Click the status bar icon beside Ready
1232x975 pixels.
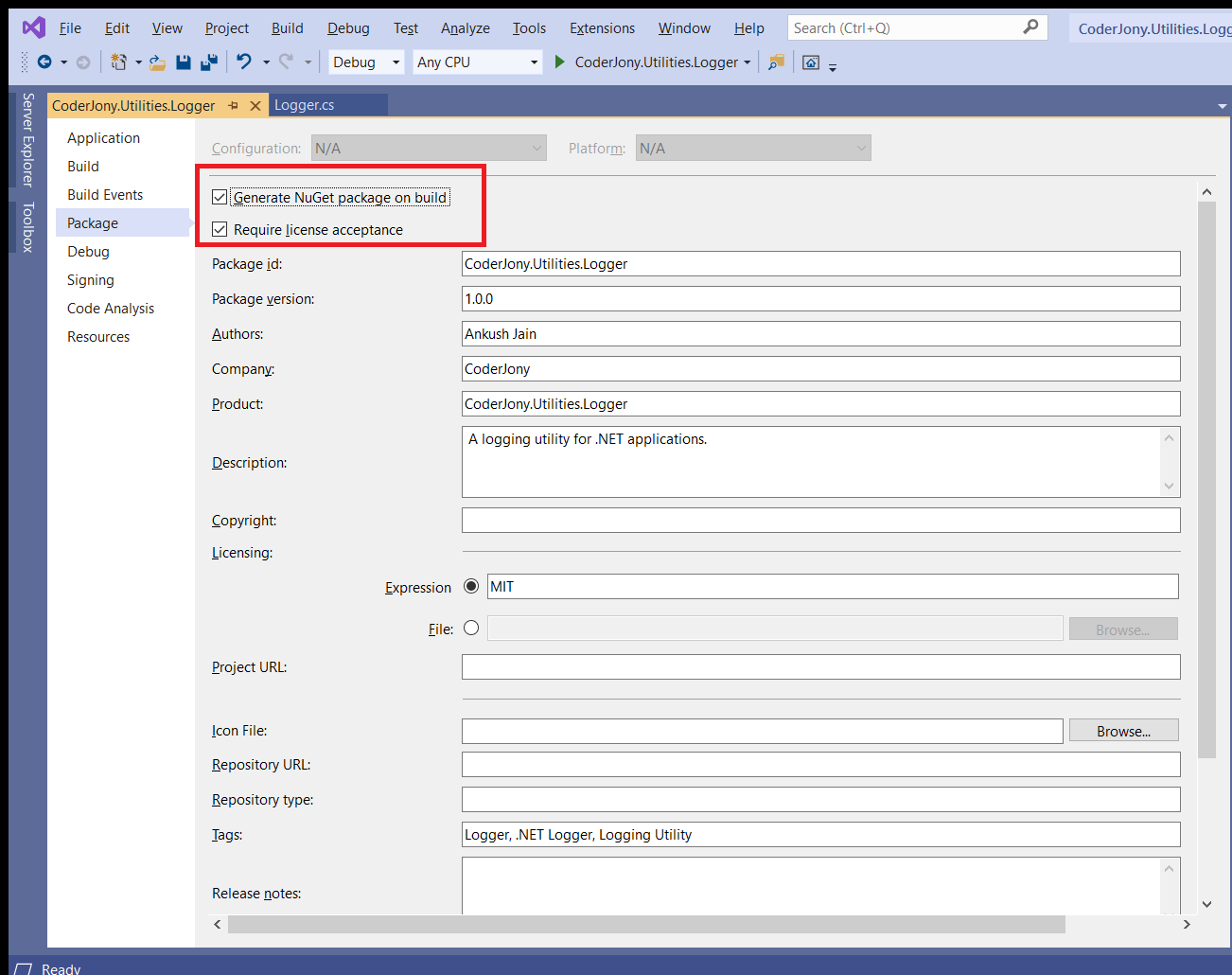23,968
